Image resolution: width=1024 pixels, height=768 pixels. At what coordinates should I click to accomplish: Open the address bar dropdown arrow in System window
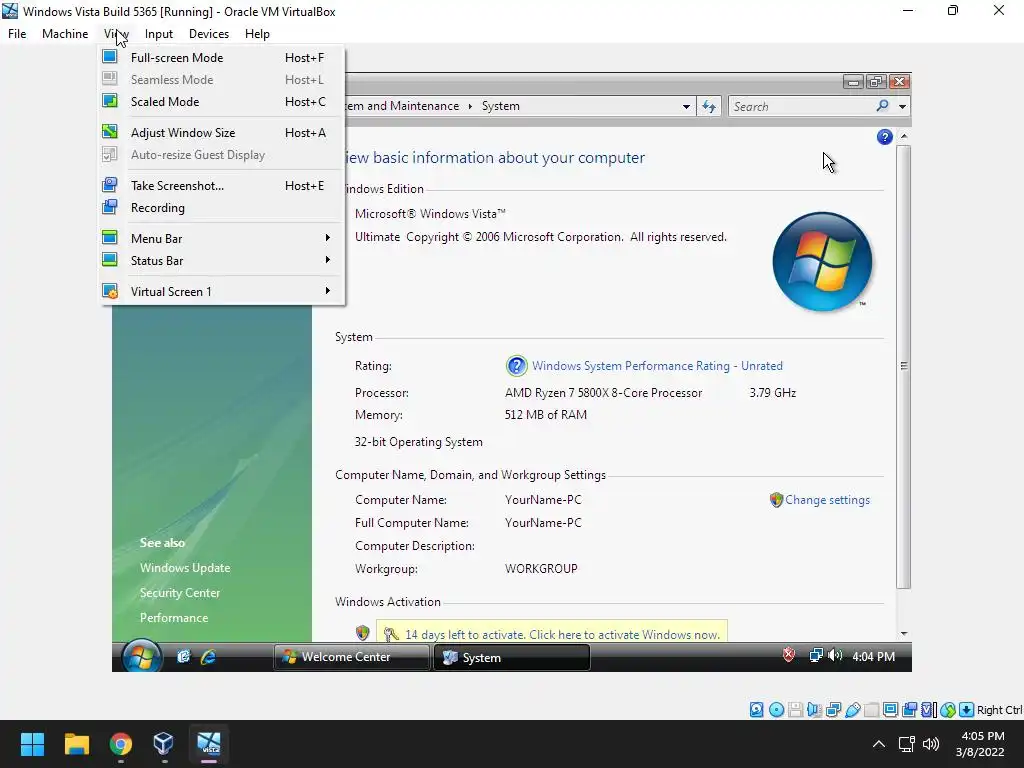coord(686,106)
